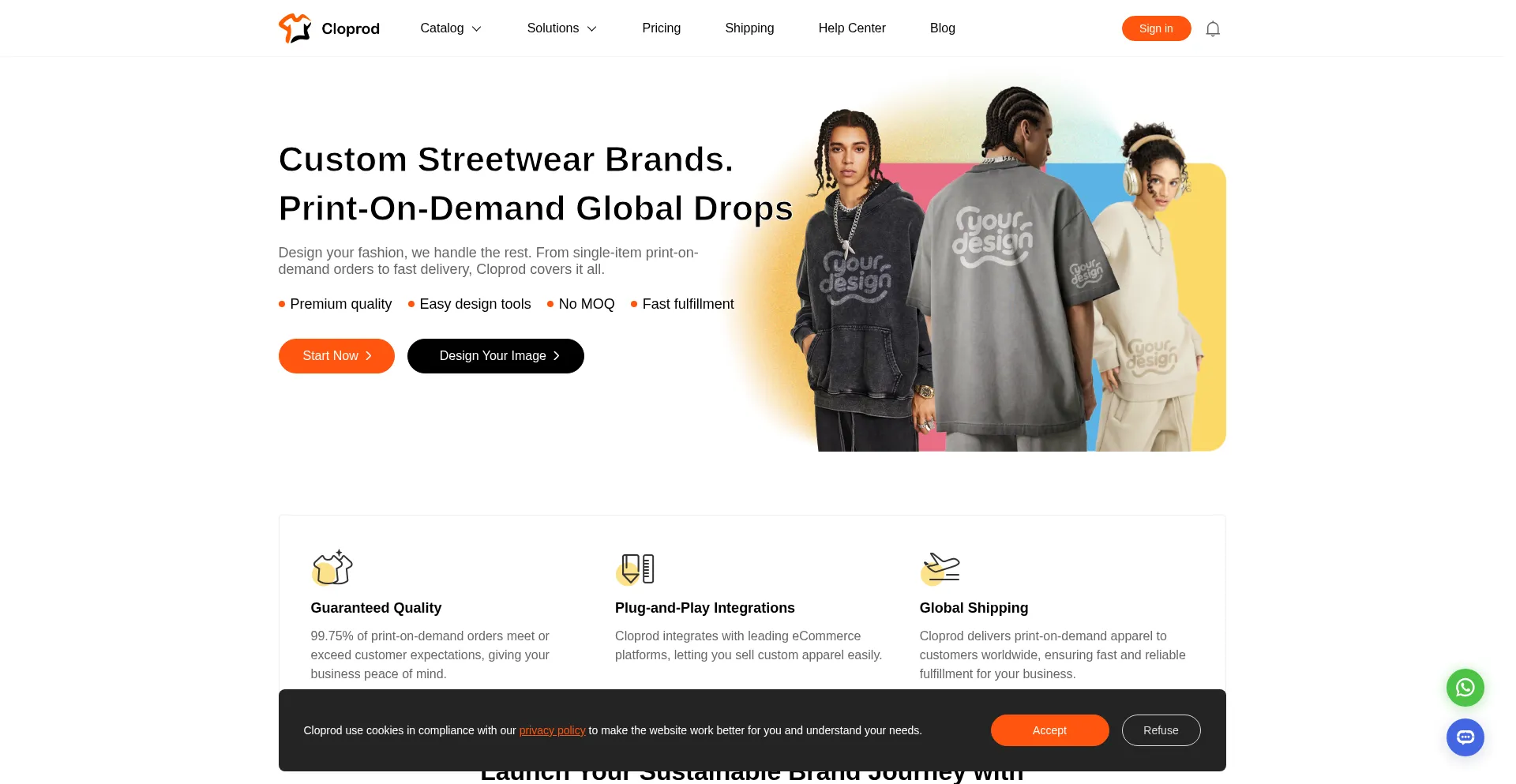This screenshot has width=1516, height=784.
Task: Open the notifications bell icon
Action: [1213, 29]
